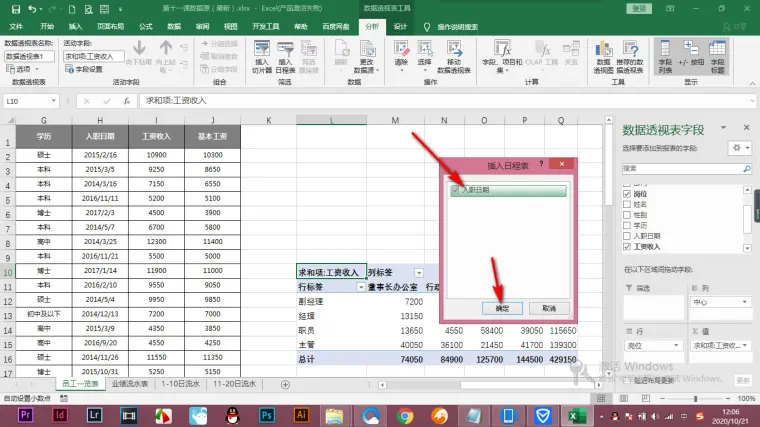Open the Select (选择) pivot menu
Viewport: 760px width, 427px height.
click(425, 57)
